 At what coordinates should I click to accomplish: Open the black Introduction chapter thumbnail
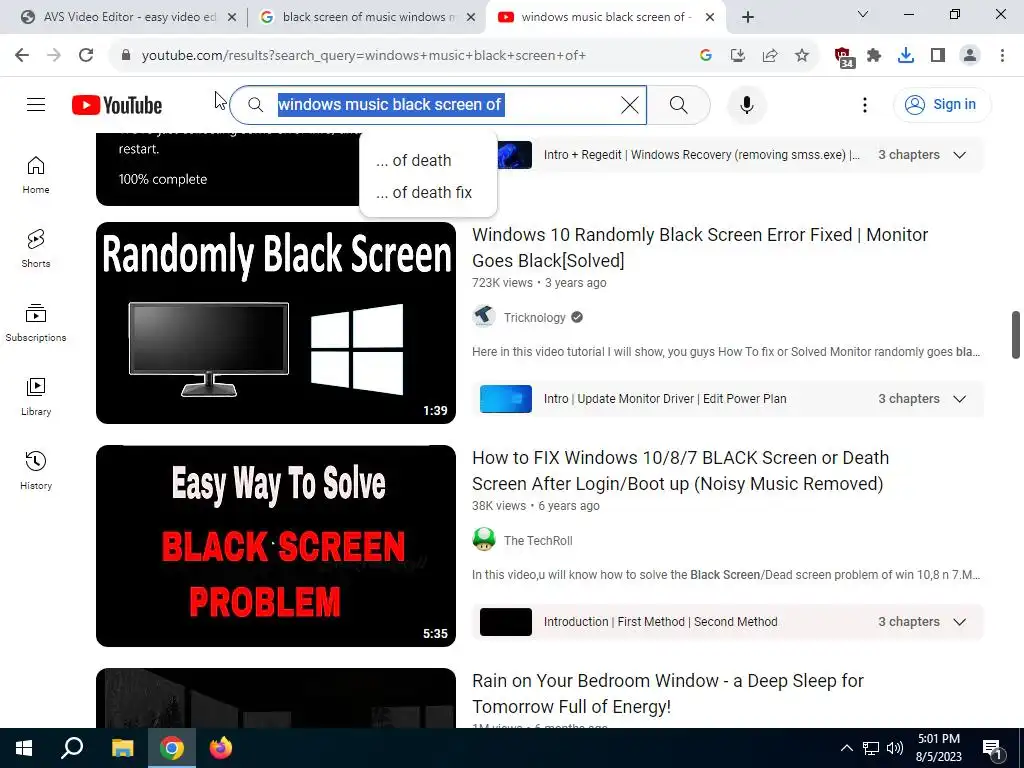(x=505, y=622)
